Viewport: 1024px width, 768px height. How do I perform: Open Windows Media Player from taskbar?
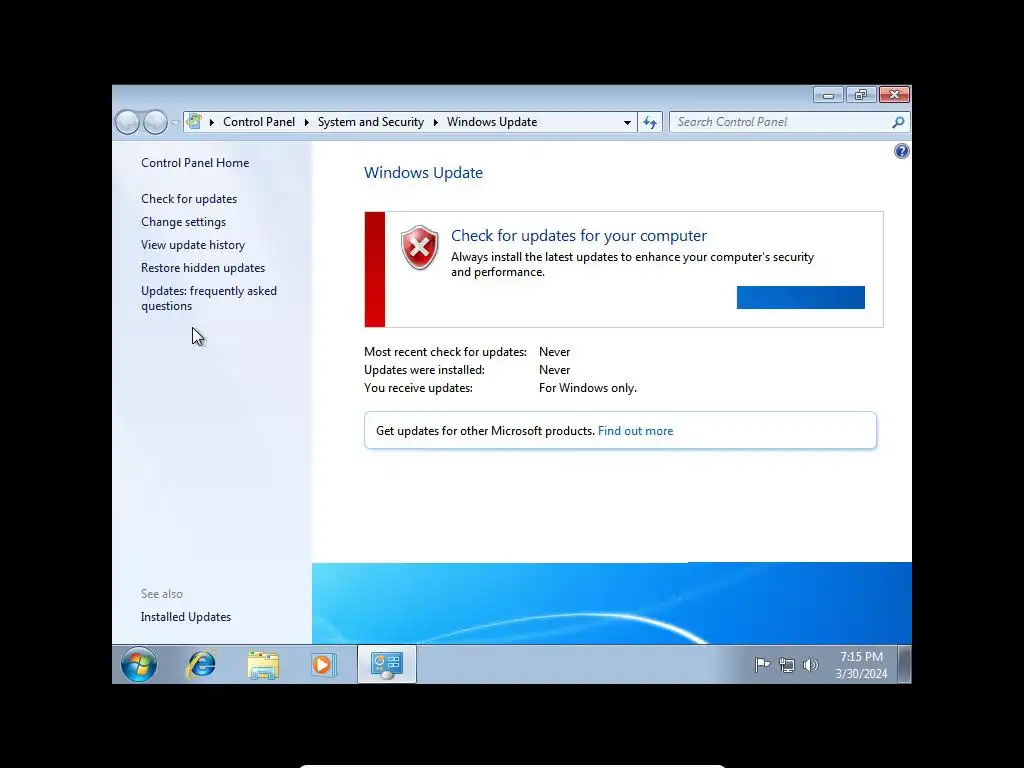323,665
